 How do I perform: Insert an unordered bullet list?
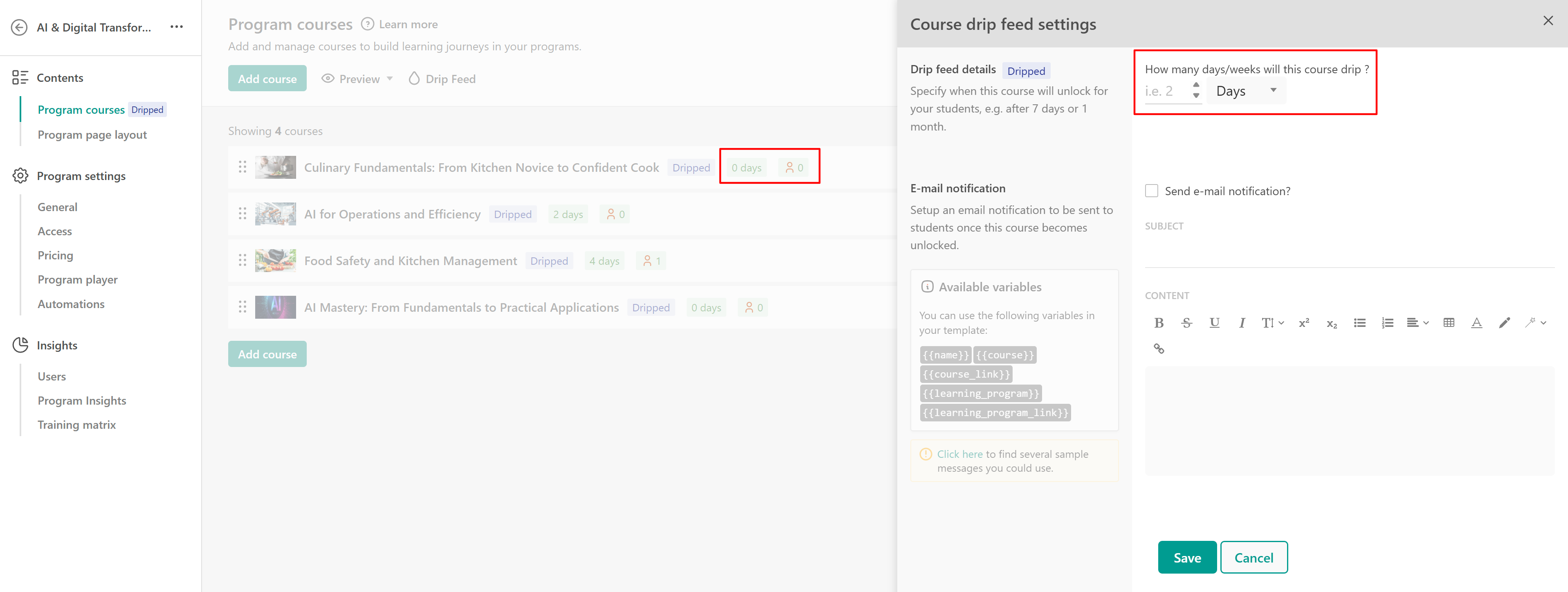[1359, 323]
